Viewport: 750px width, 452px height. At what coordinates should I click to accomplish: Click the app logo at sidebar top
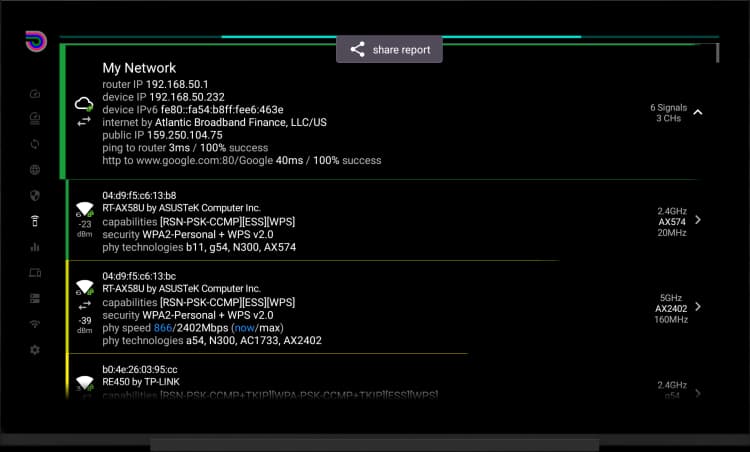[x=36, y=41]
